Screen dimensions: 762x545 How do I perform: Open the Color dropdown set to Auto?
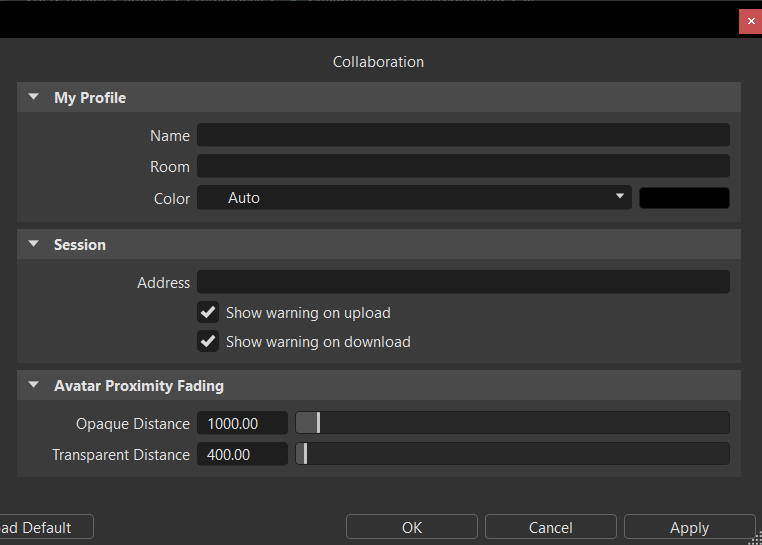tap(414, 197)
